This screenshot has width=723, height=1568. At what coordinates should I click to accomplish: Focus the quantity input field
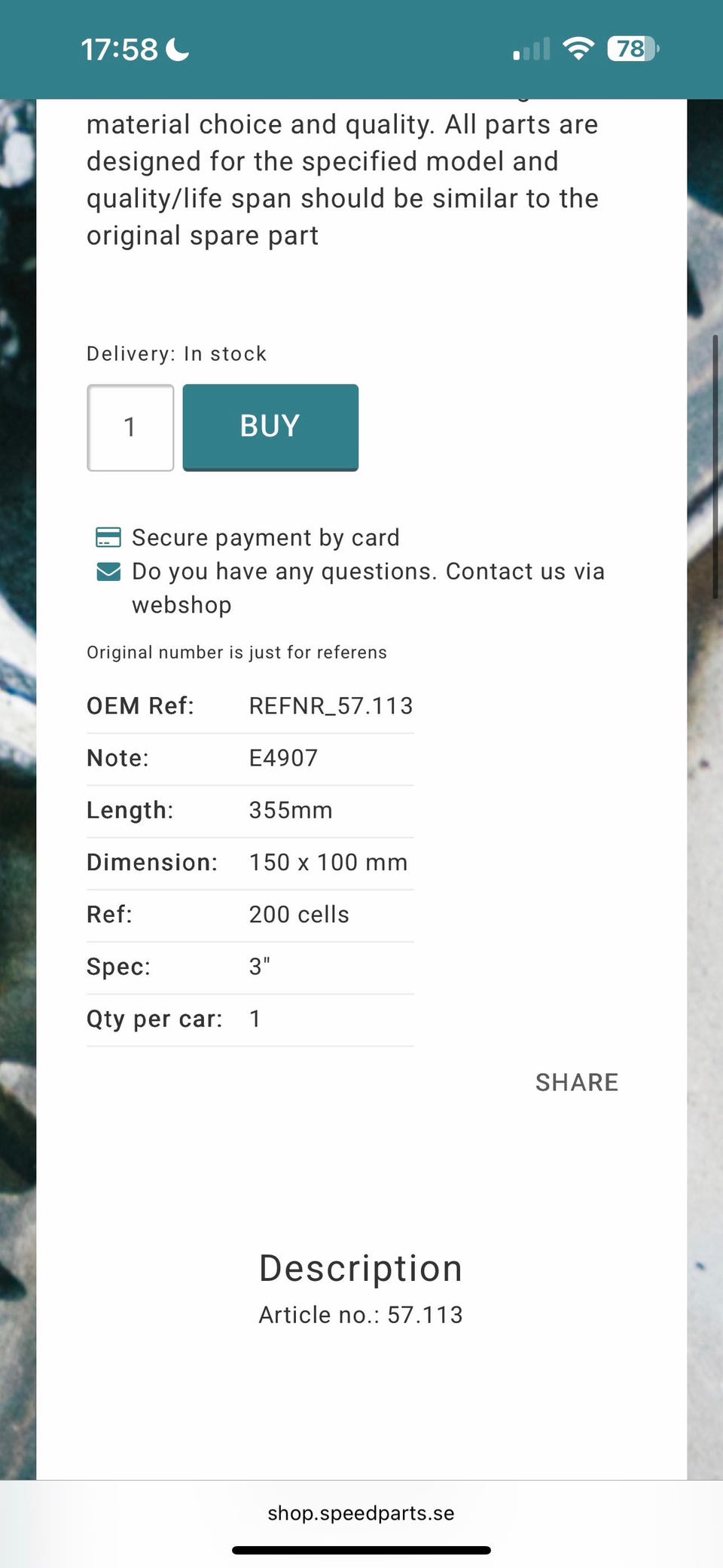tap(130, 427)
